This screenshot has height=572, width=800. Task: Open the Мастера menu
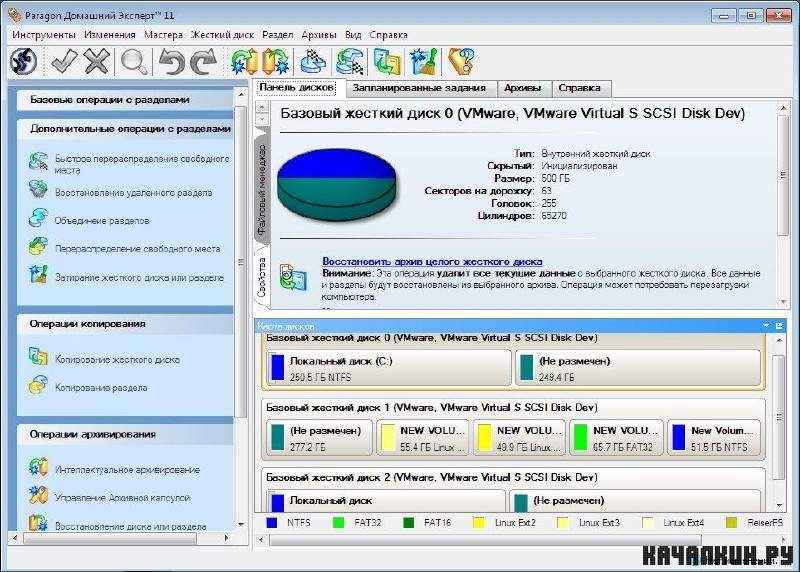163,35
